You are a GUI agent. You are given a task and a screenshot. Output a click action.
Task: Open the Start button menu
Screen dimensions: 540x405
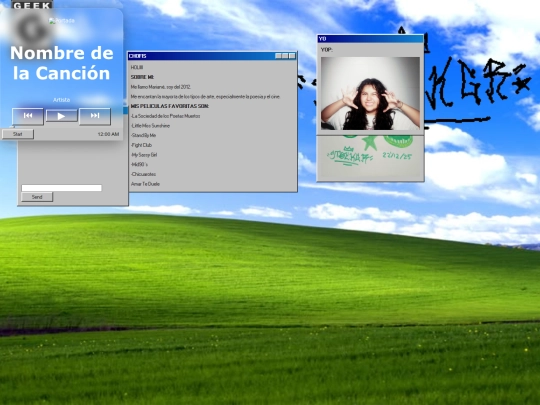18,134
